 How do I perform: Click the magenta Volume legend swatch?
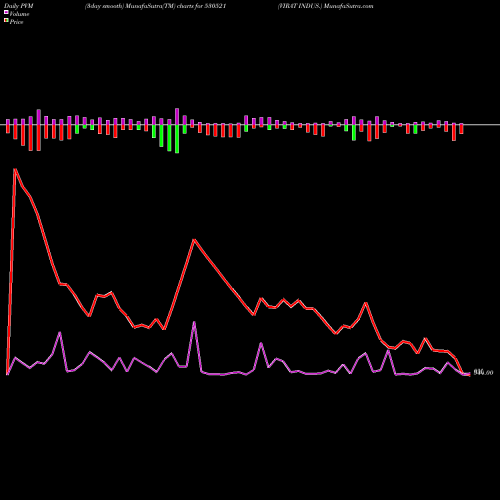pos(6,12)
